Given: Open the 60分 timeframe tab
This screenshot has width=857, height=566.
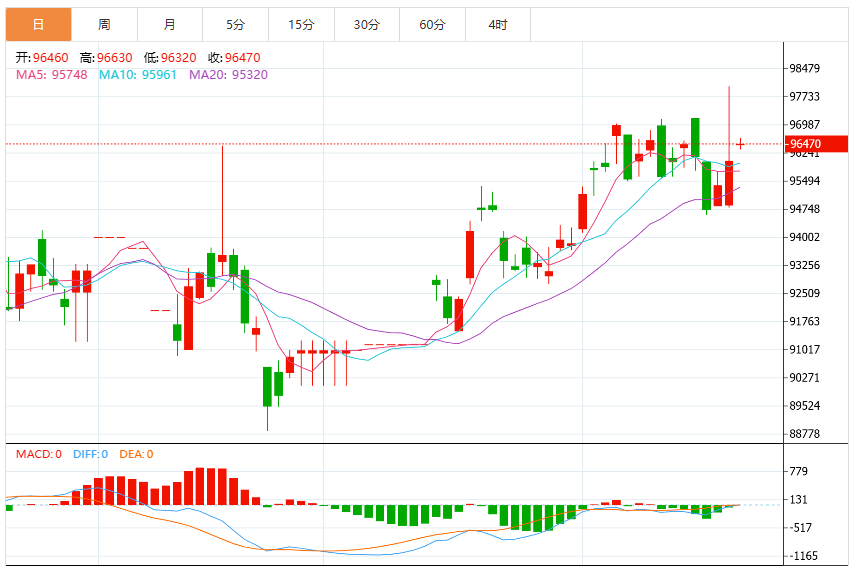Looking at the screenshot, I should [x=432, y=25].
